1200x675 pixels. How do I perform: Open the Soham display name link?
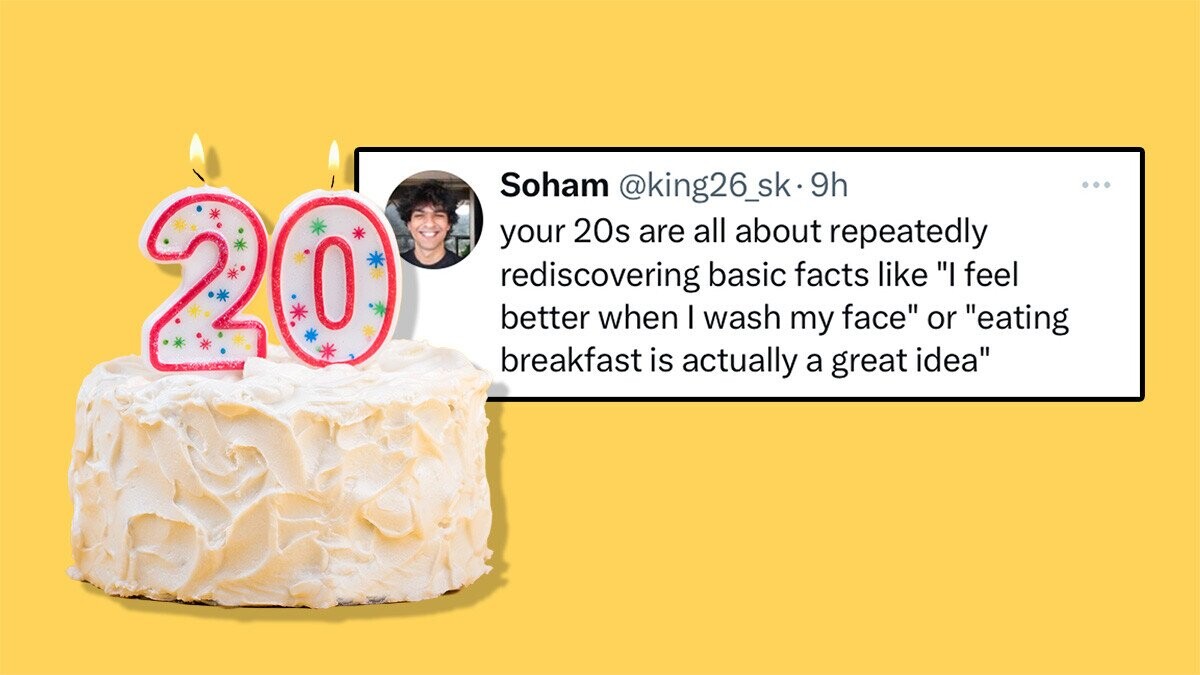(553, 185)
